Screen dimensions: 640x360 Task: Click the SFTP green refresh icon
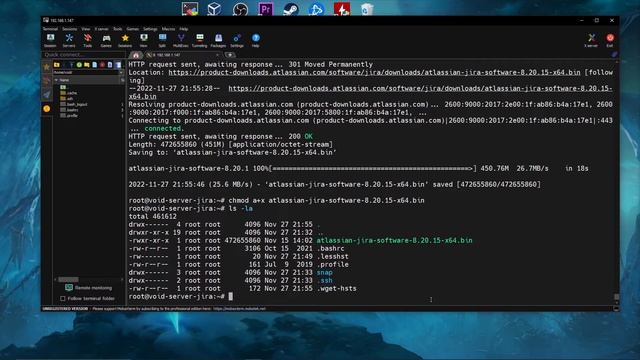tap(79, 64)
